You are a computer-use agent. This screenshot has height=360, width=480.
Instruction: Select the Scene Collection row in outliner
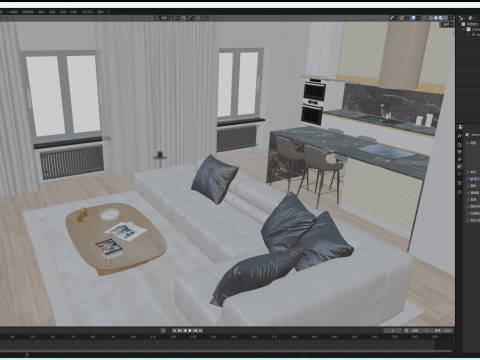point(471,24)
